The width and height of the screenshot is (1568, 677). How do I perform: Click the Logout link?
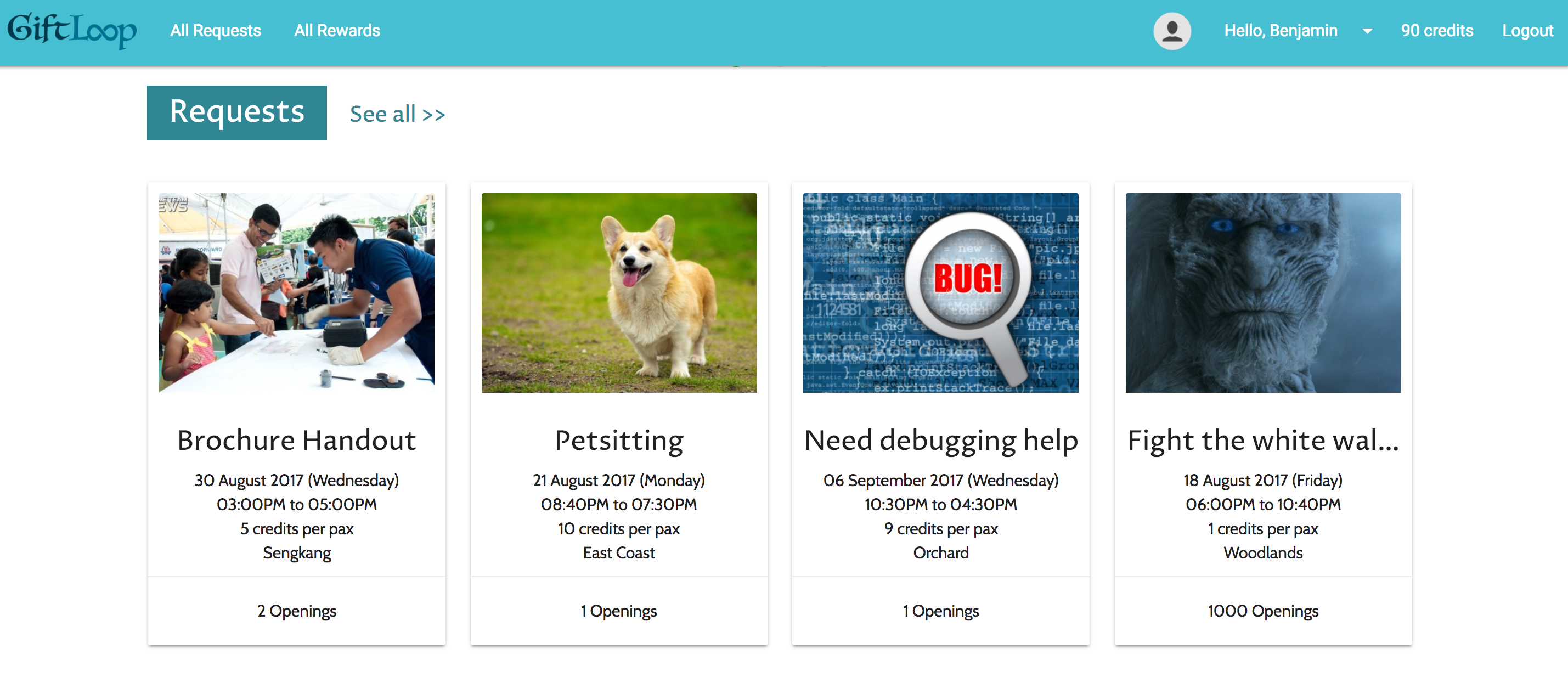pos(1527,30)
